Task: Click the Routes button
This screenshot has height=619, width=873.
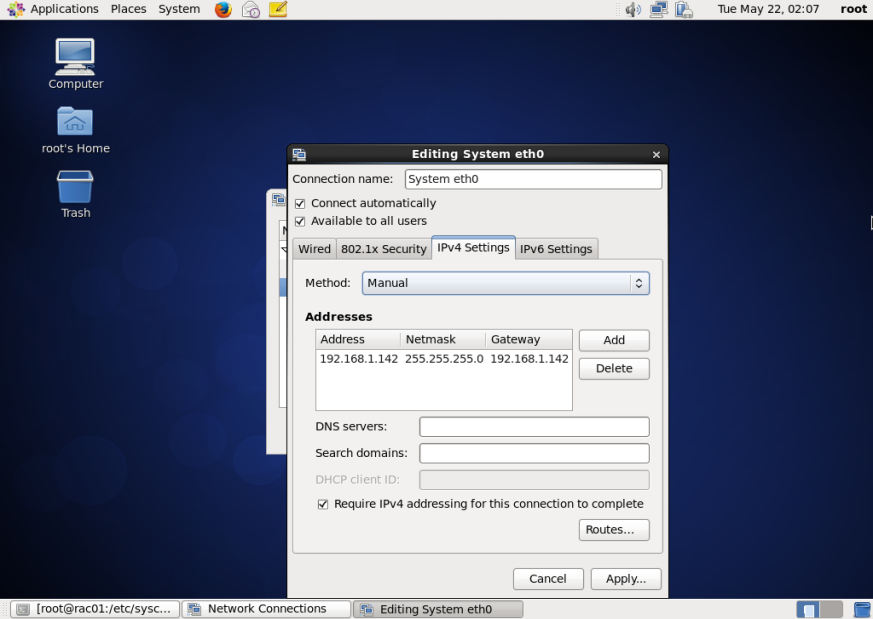Action: tap(613, 530)
